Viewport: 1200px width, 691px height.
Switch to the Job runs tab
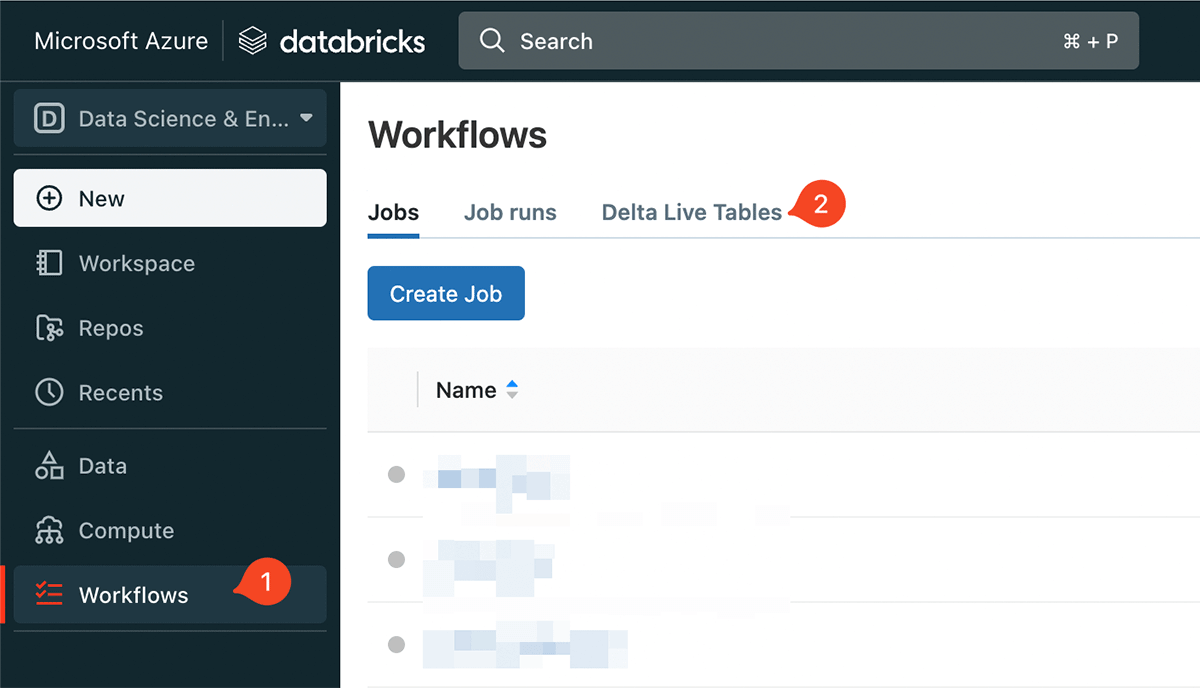(x=510, y=212)
